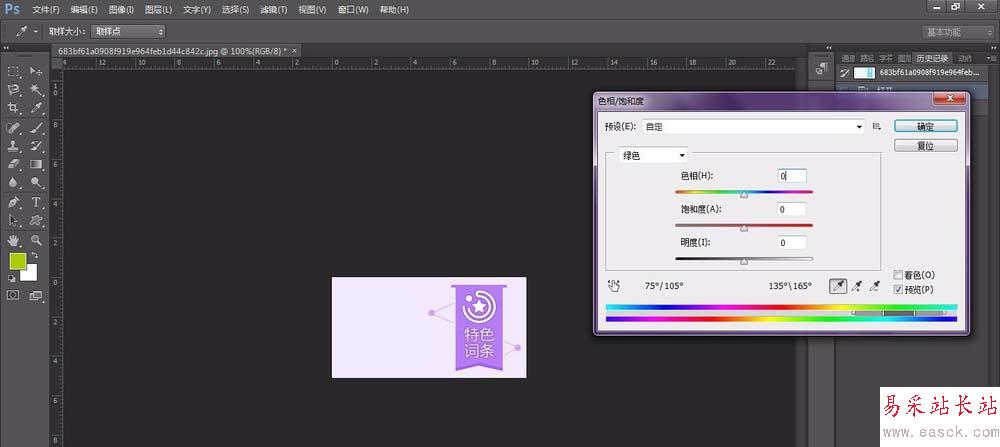Pick the Hand tool in toolbox

pos(14,240)
